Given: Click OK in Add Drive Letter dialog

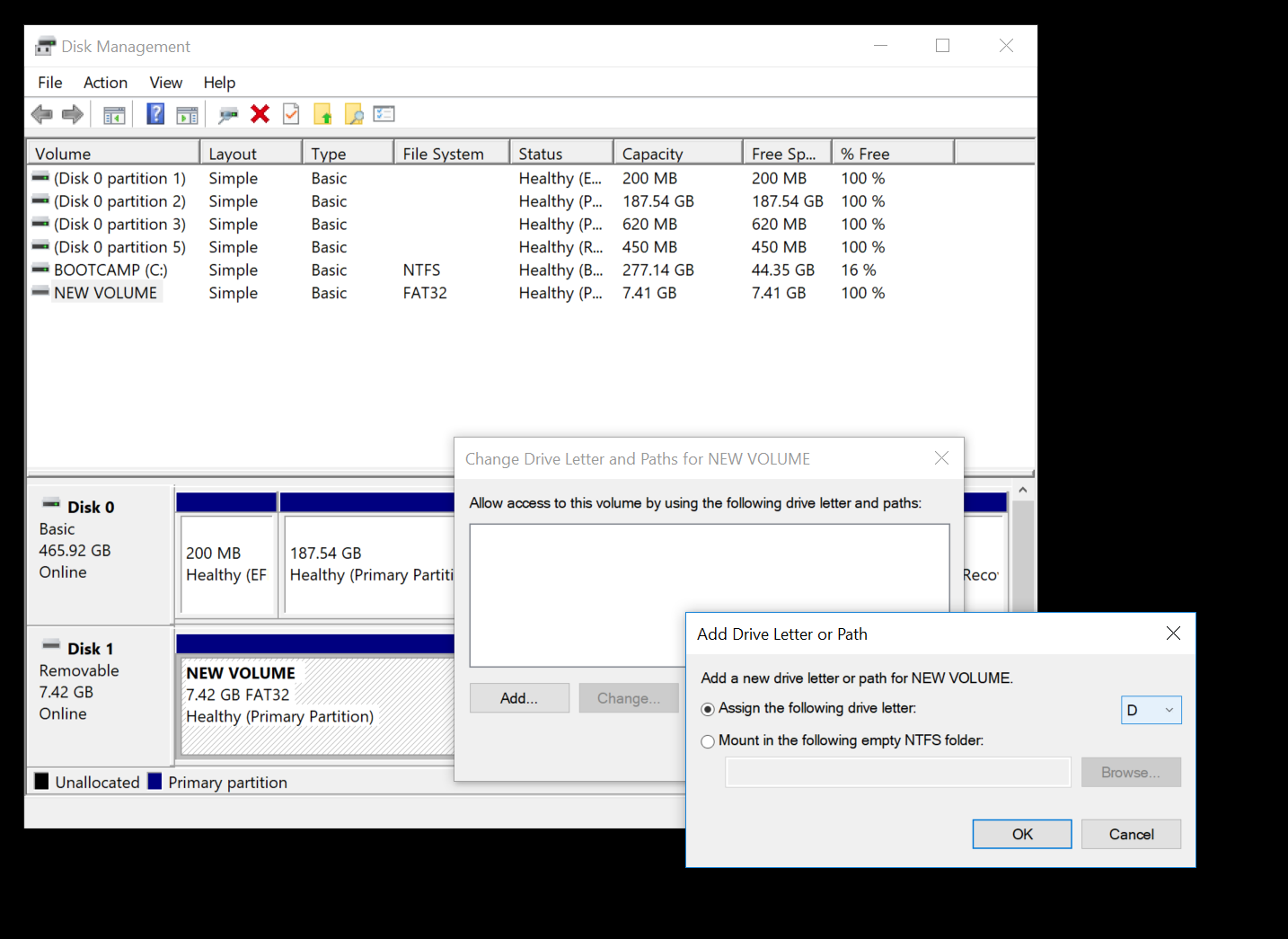Looking at the screenshot, I should 1022,834.
